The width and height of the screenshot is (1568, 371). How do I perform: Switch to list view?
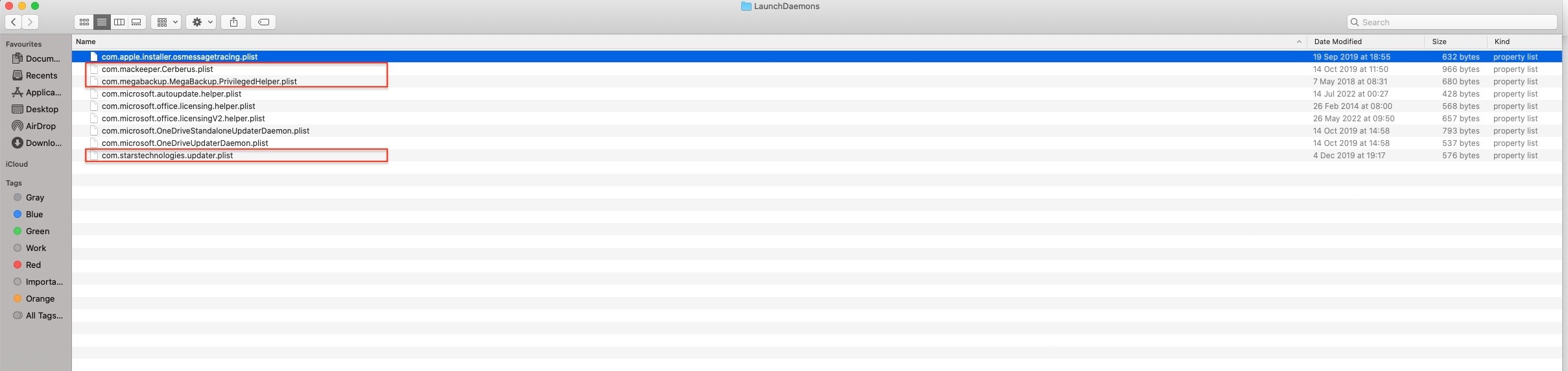102,22
